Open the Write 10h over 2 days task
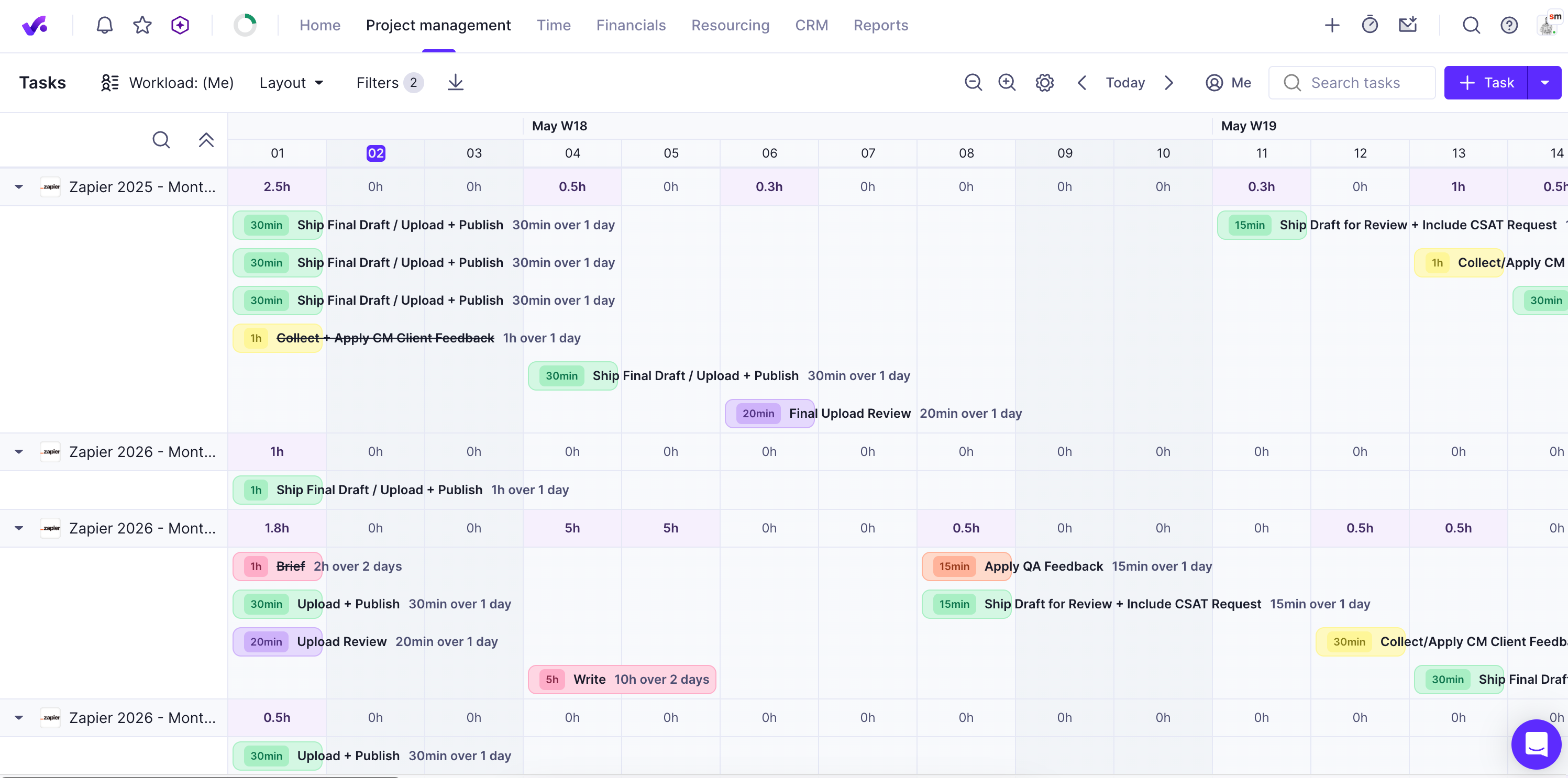The height and width of the screenshot is (778, 1568). pyautogui.click(x=622, y=680)
